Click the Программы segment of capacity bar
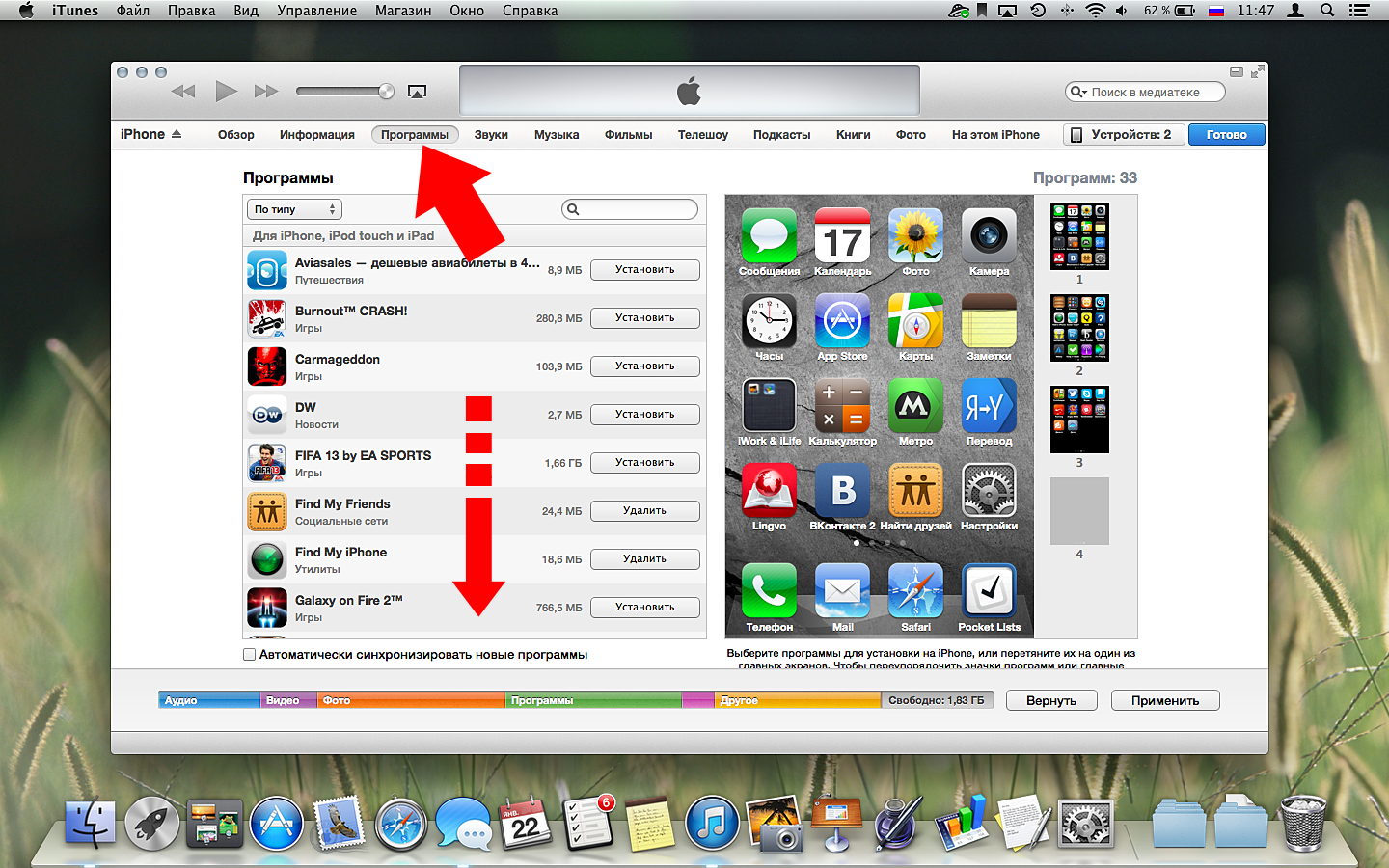This screenshot has height=868, width=1389. (593, 700)
